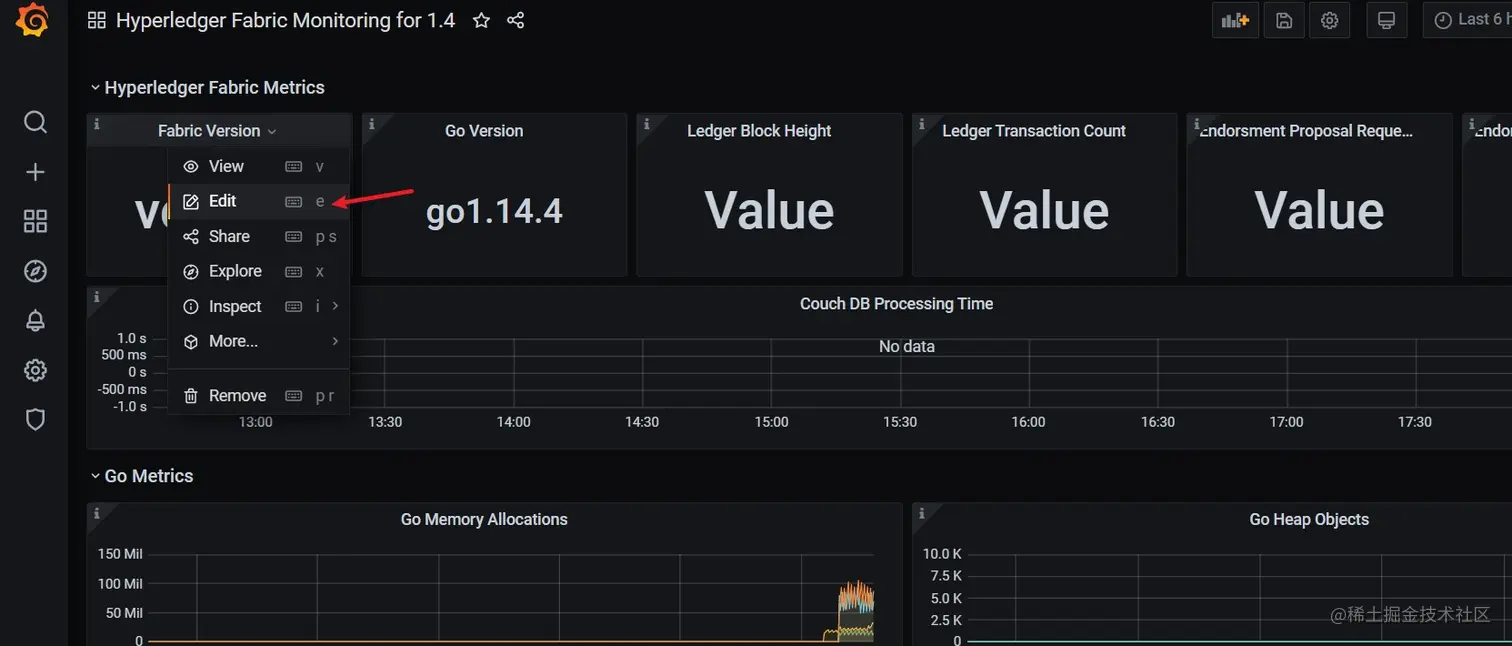Choose Remove in the panel menu

click(x=259, y=395)
